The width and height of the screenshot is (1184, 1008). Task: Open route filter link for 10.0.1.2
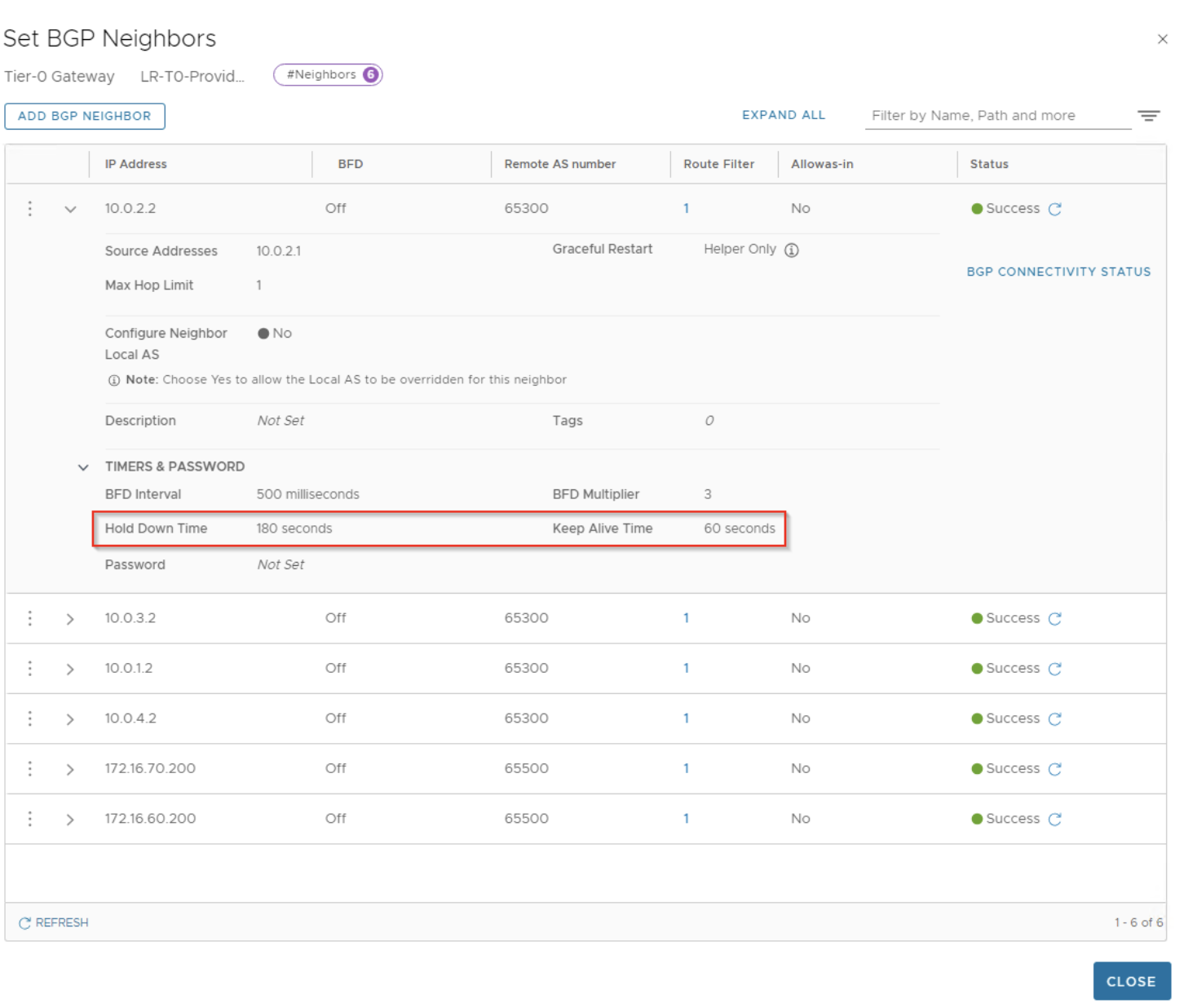[686, 668]
